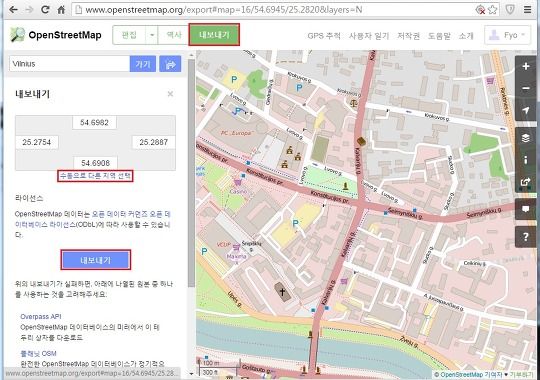The width and height of the screenshot is (540, 380).
Task: Click the 가기 search button
Action: click(143, 64)
